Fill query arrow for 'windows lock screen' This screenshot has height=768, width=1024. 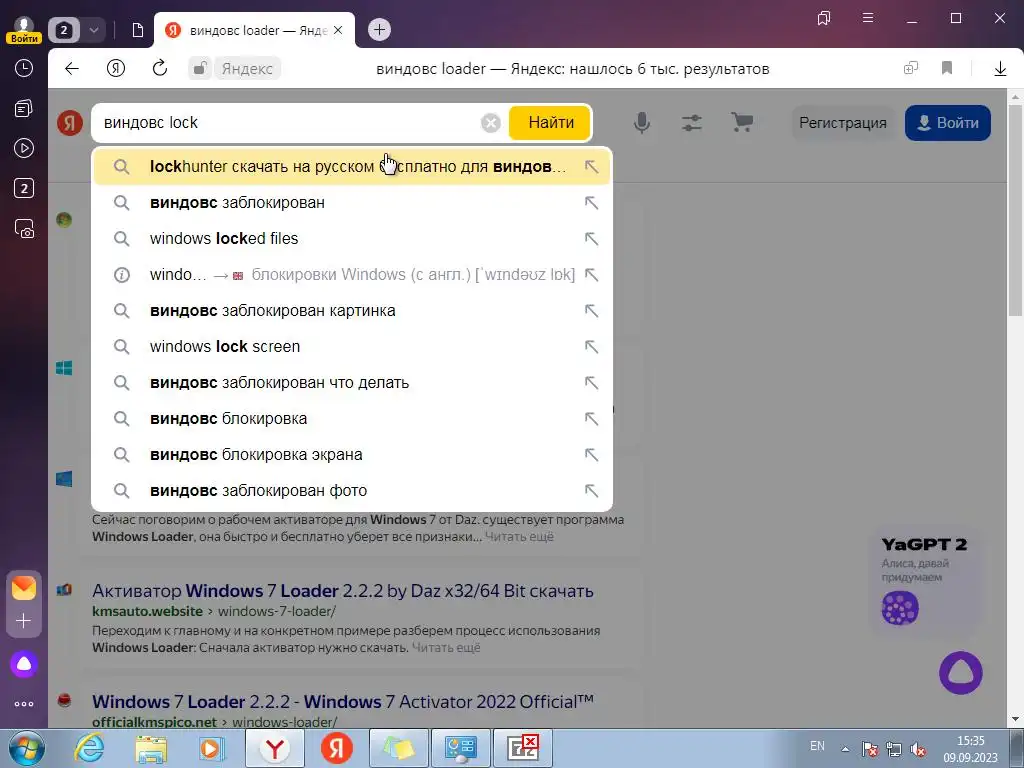coord(591,346)
